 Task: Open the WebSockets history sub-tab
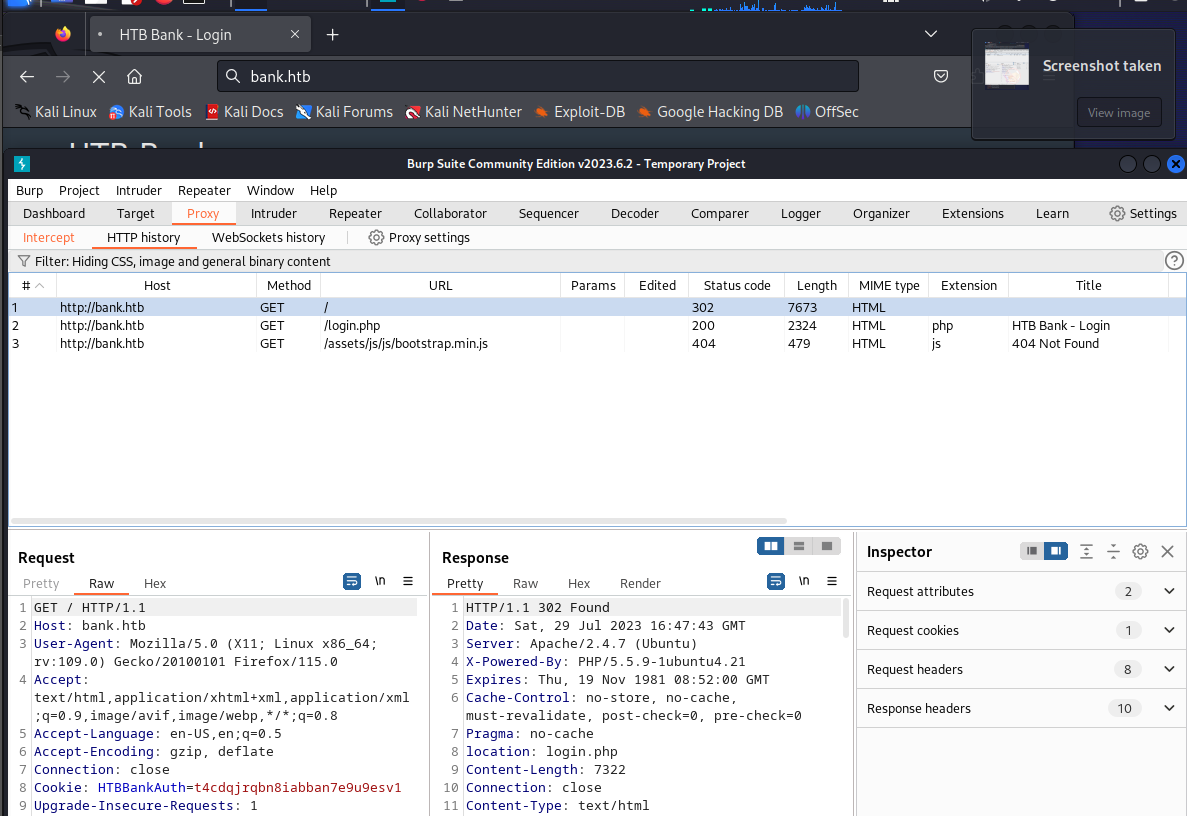click(x=269, y=238)
